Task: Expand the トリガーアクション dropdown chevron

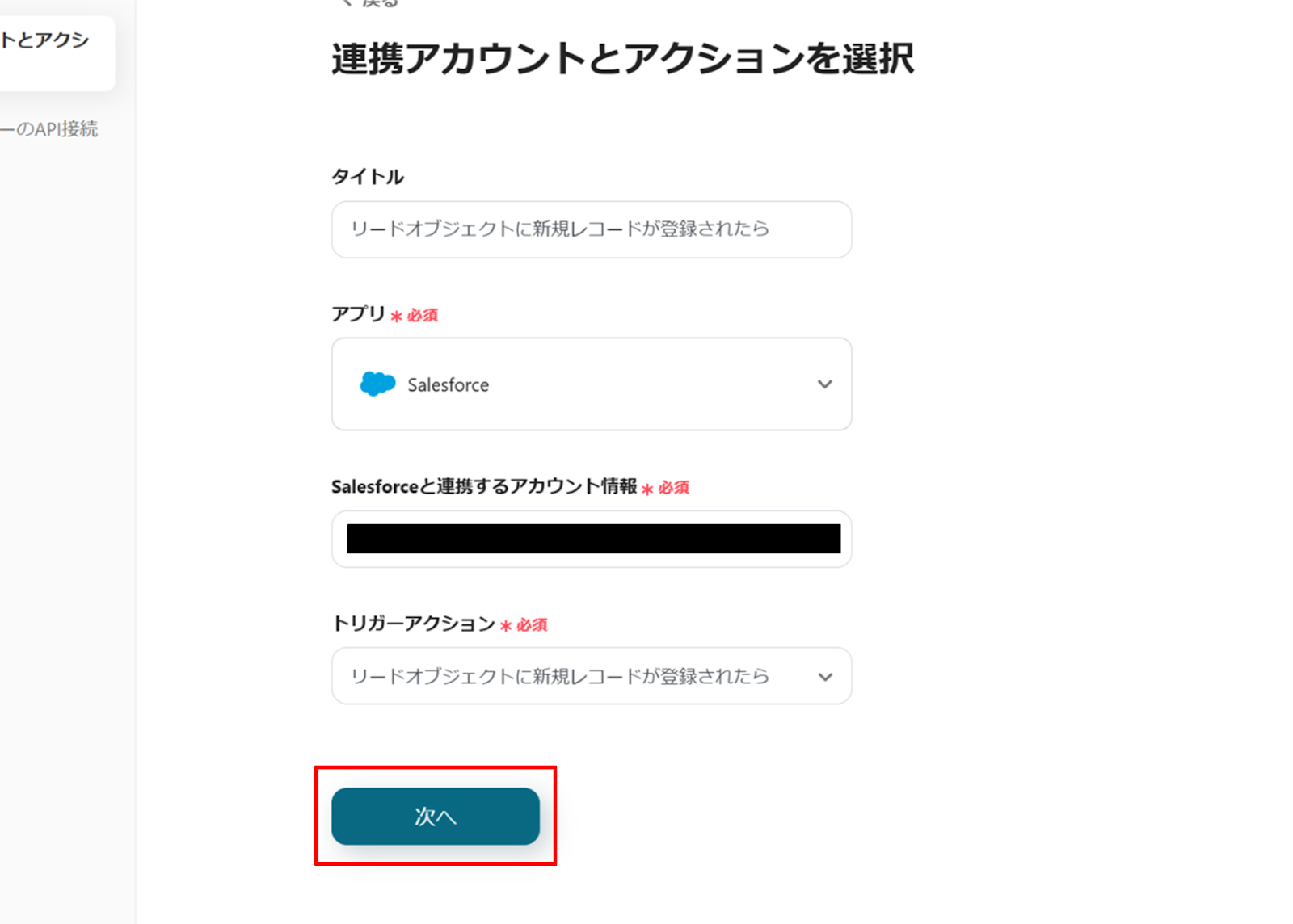Action: [x=824, y=677]
